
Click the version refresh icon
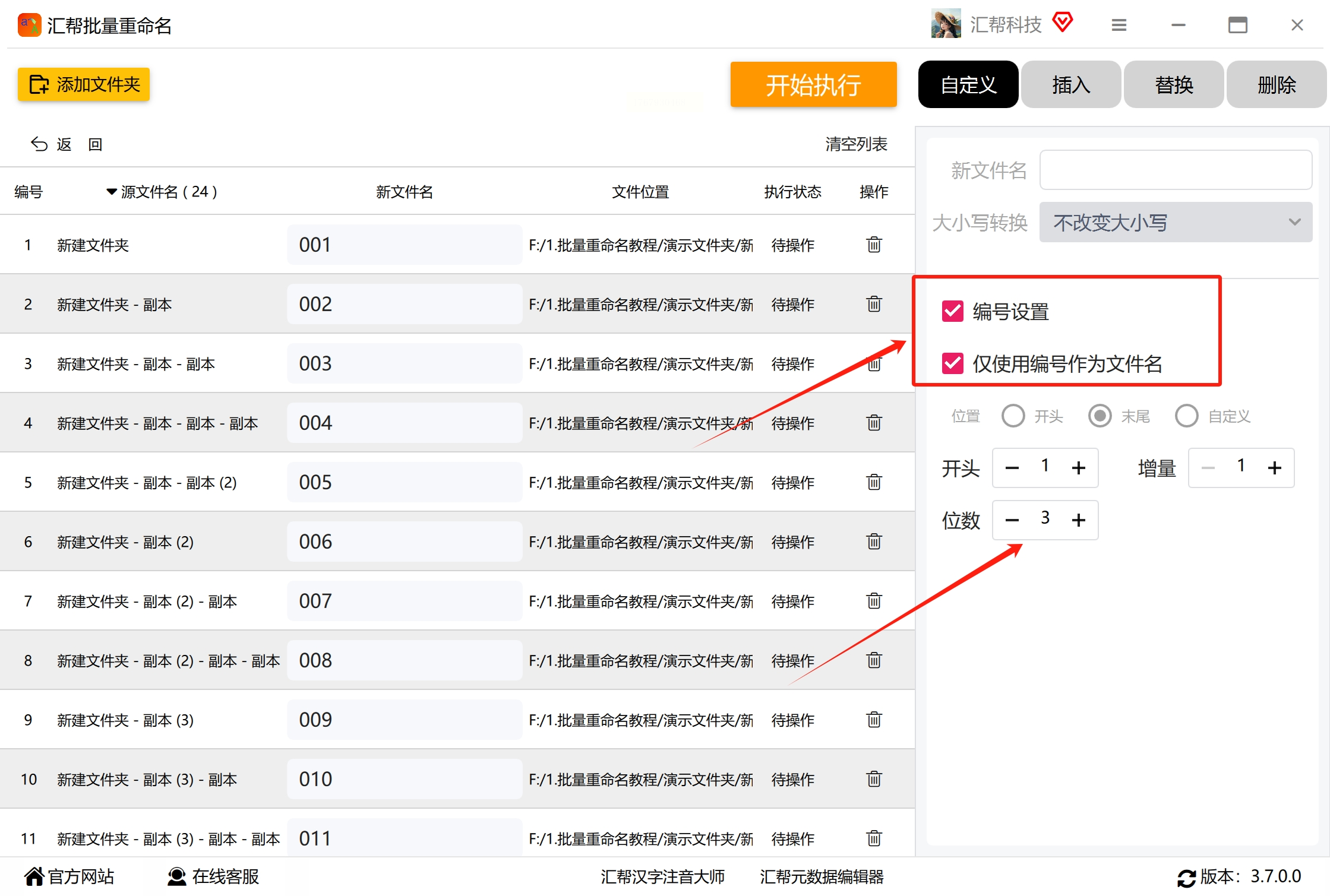[x=1186, y=878]
